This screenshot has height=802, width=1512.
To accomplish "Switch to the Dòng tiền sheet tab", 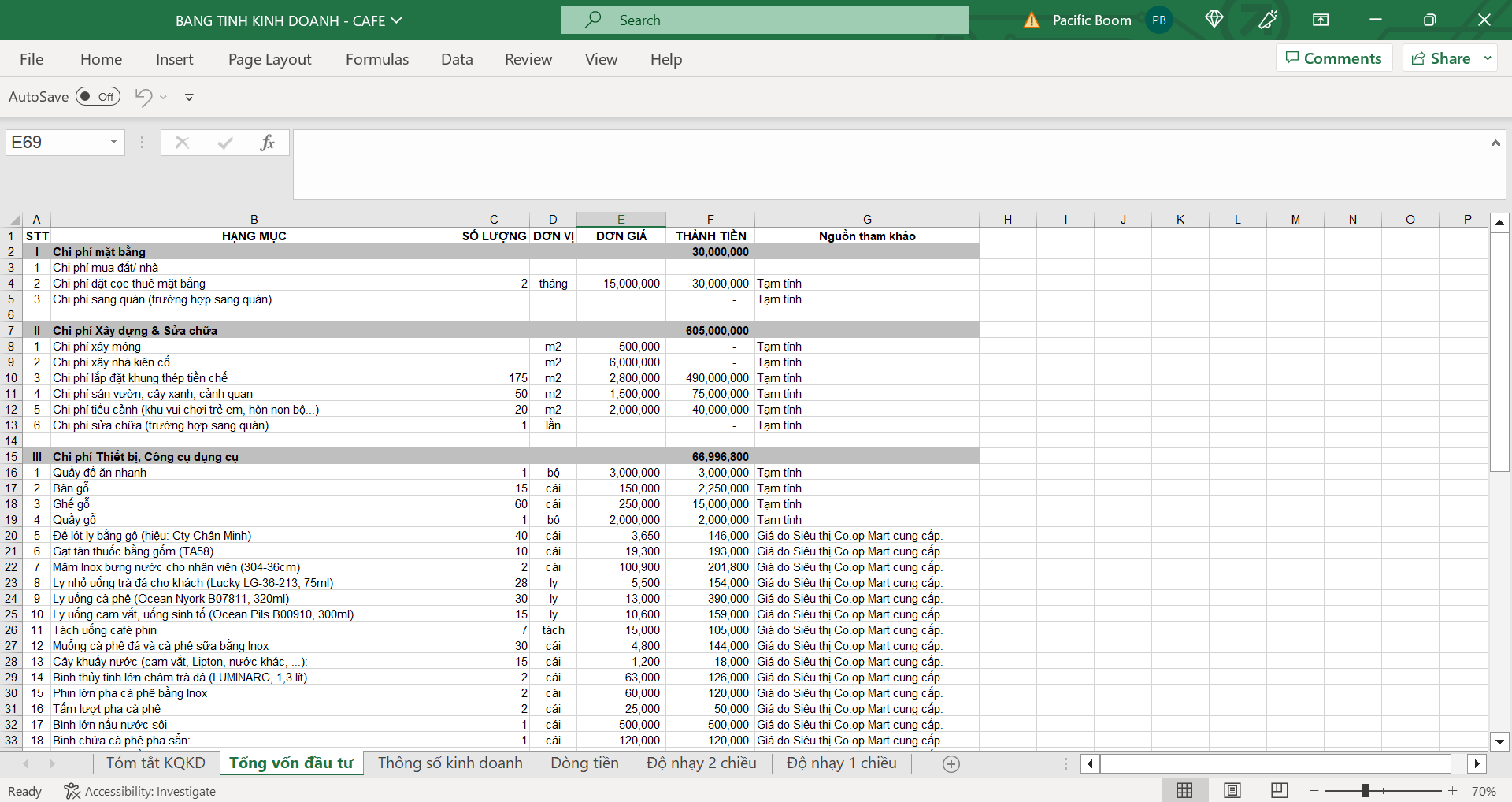I will tap(584, 763).
